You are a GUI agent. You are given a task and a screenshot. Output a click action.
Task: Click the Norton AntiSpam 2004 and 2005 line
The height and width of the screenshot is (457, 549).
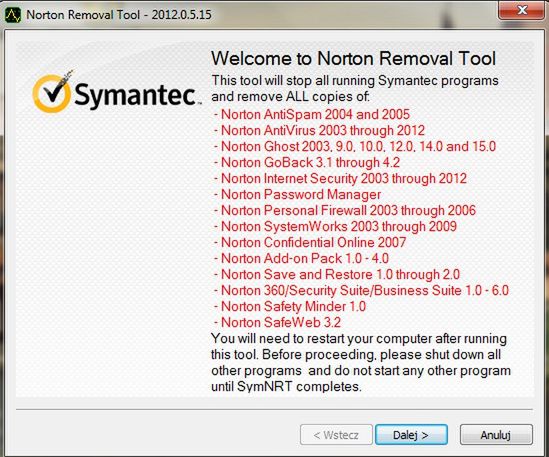312,115
